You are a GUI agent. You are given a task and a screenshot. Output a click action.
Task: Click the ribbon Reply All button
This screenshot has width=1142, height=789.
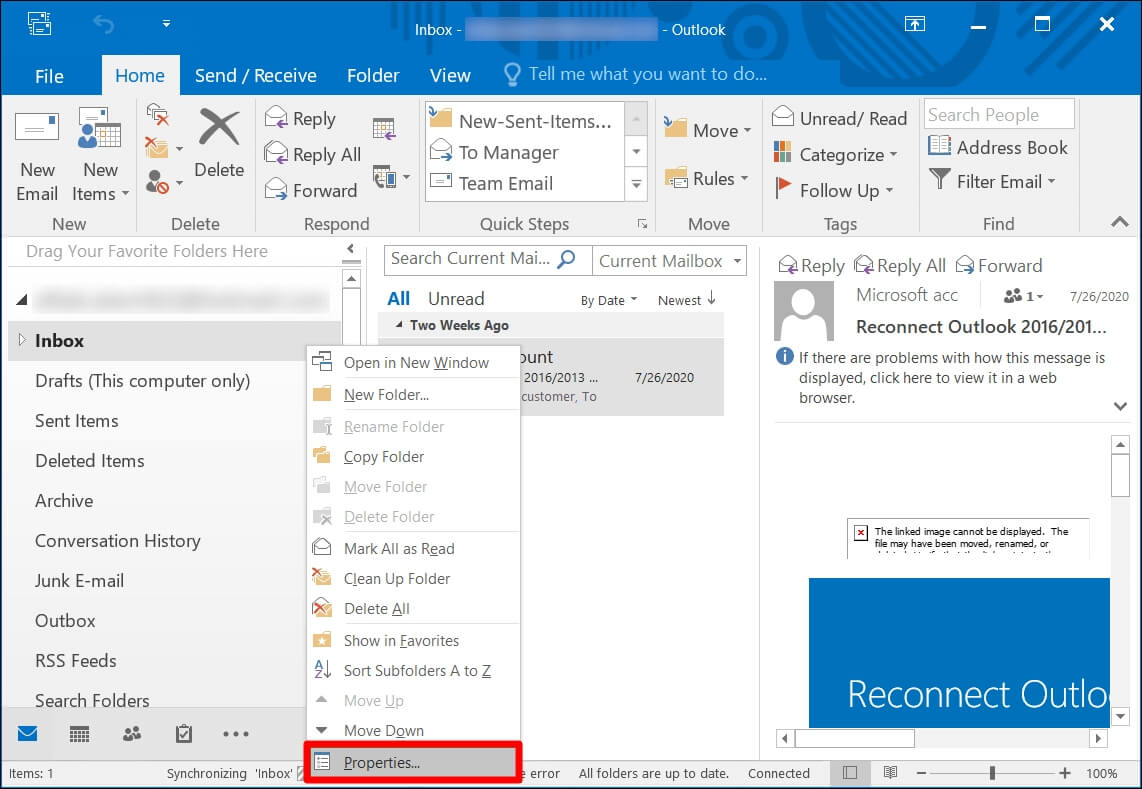tap(312, 154)
